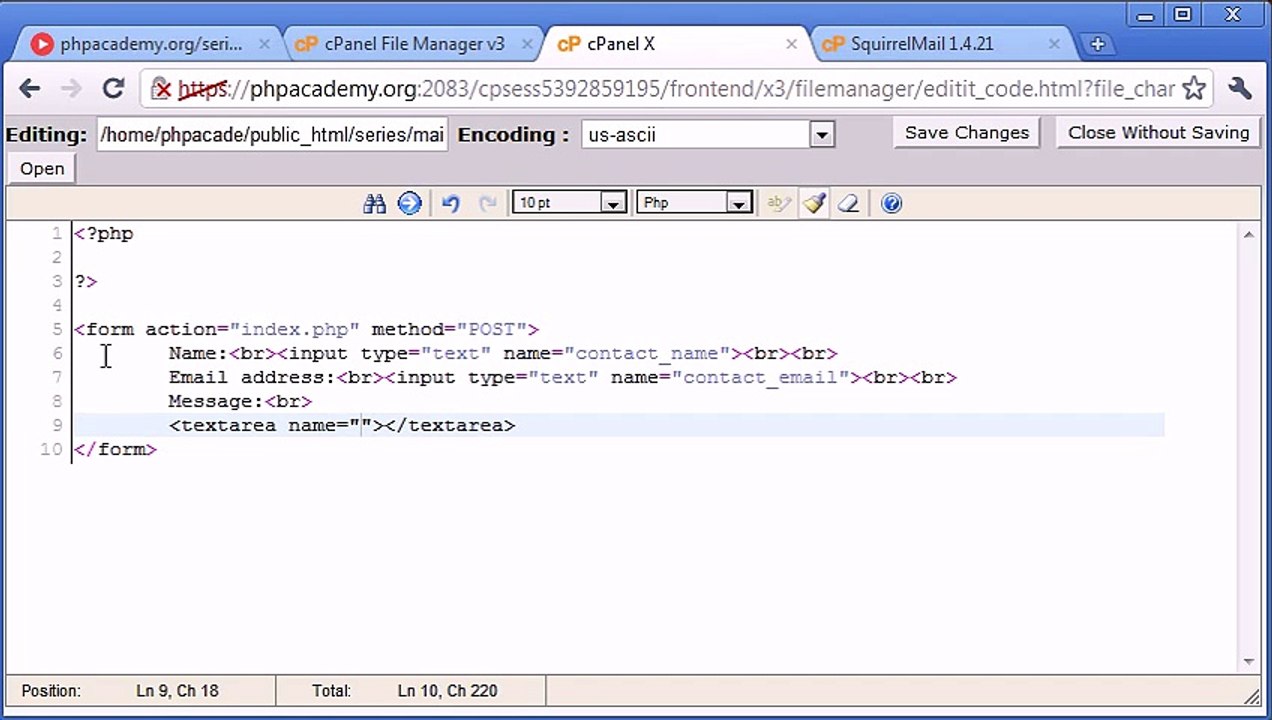
Task: Close the SquirrelMail 1.4.21 tab
Action: click(1055, 44)
